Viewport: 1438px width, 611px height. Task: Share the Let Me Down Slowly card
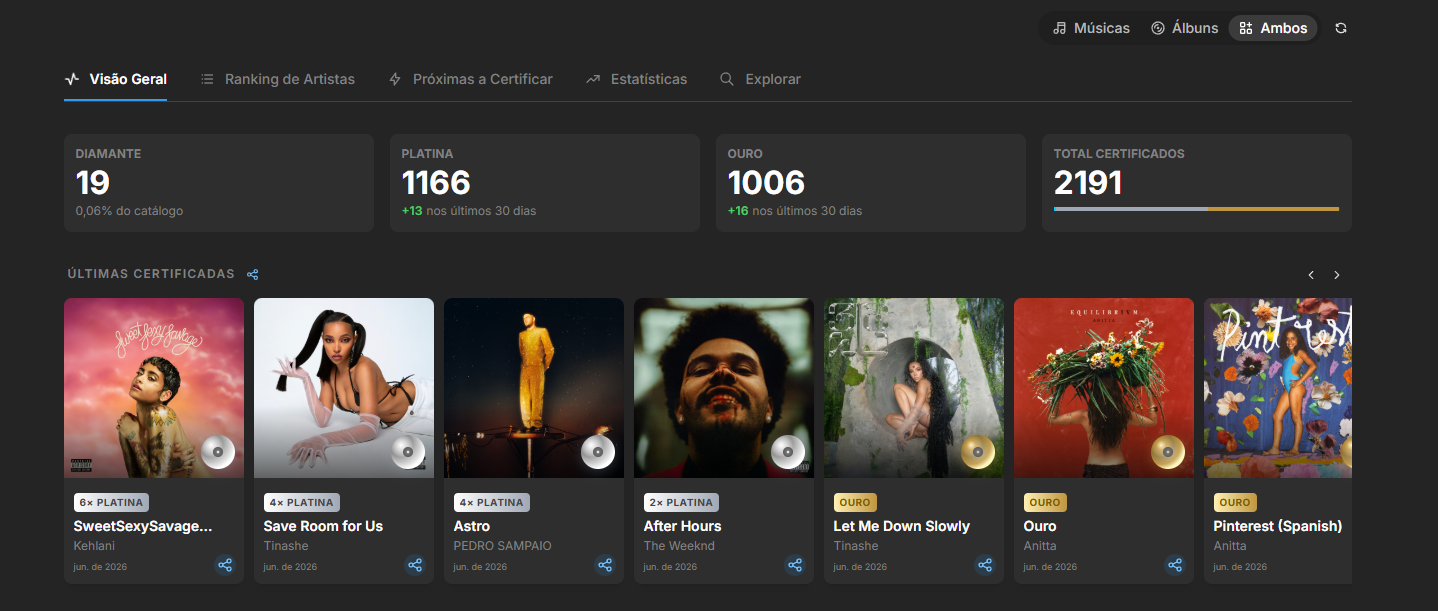point(985,565)
